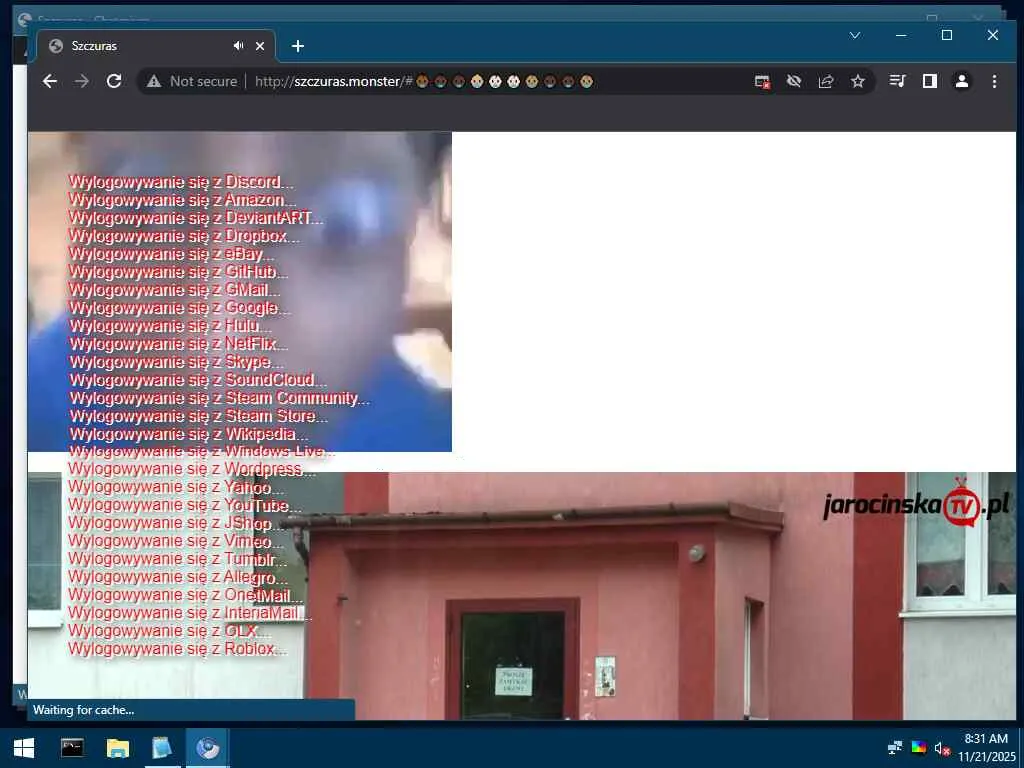Click the 'Wylogowywanie się z Roblox' line
Image resolution: width=1024 pixels, height=768 pixels.
pyautogui.click(x=177, y=649)
